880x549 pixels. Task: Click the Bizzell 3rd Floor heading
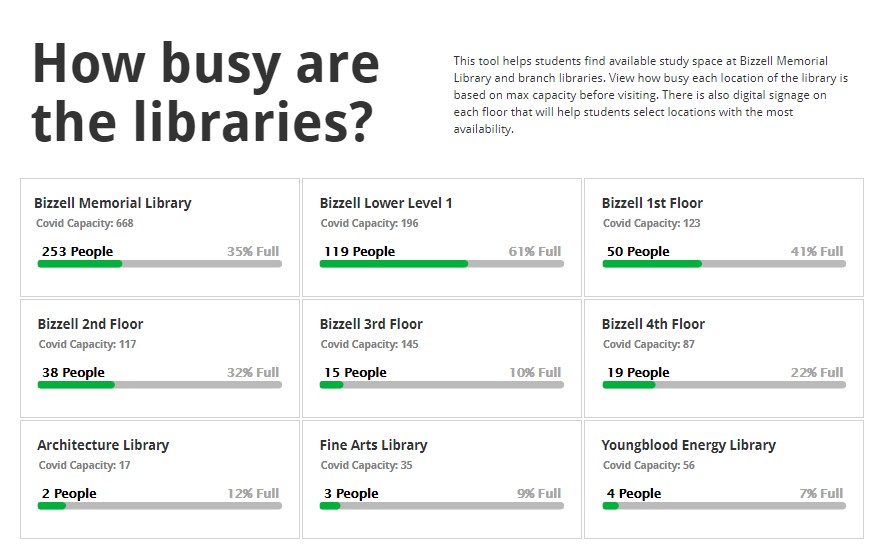pyautogui.click(x=371, y=324)
